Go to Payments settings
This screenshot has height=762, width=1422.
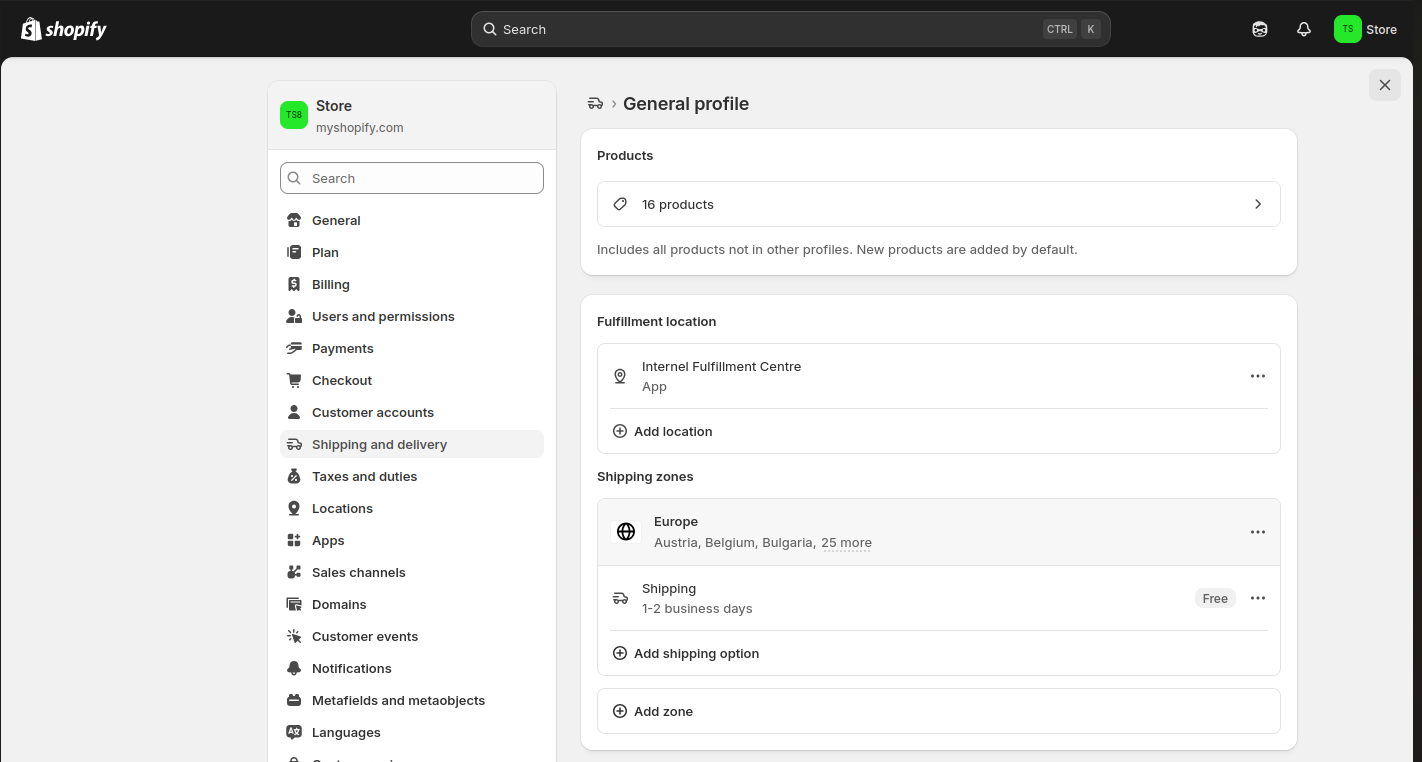[x=342, y=348]
